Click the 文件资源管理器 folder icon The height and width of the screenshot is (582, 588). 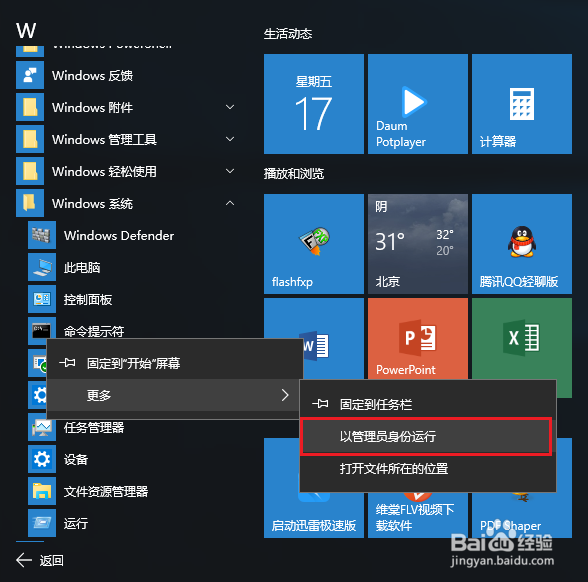tap(42, 491)
